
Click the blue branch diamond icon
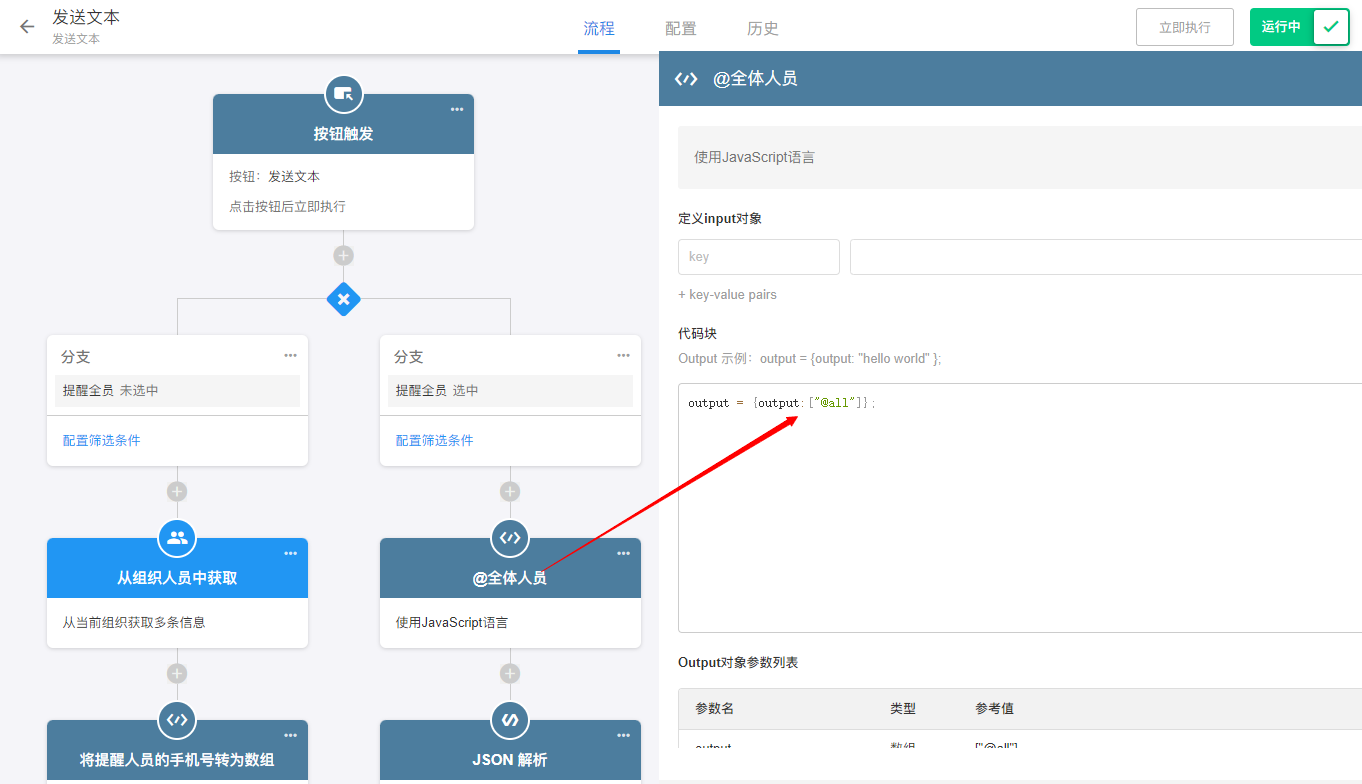coord(343,299)
